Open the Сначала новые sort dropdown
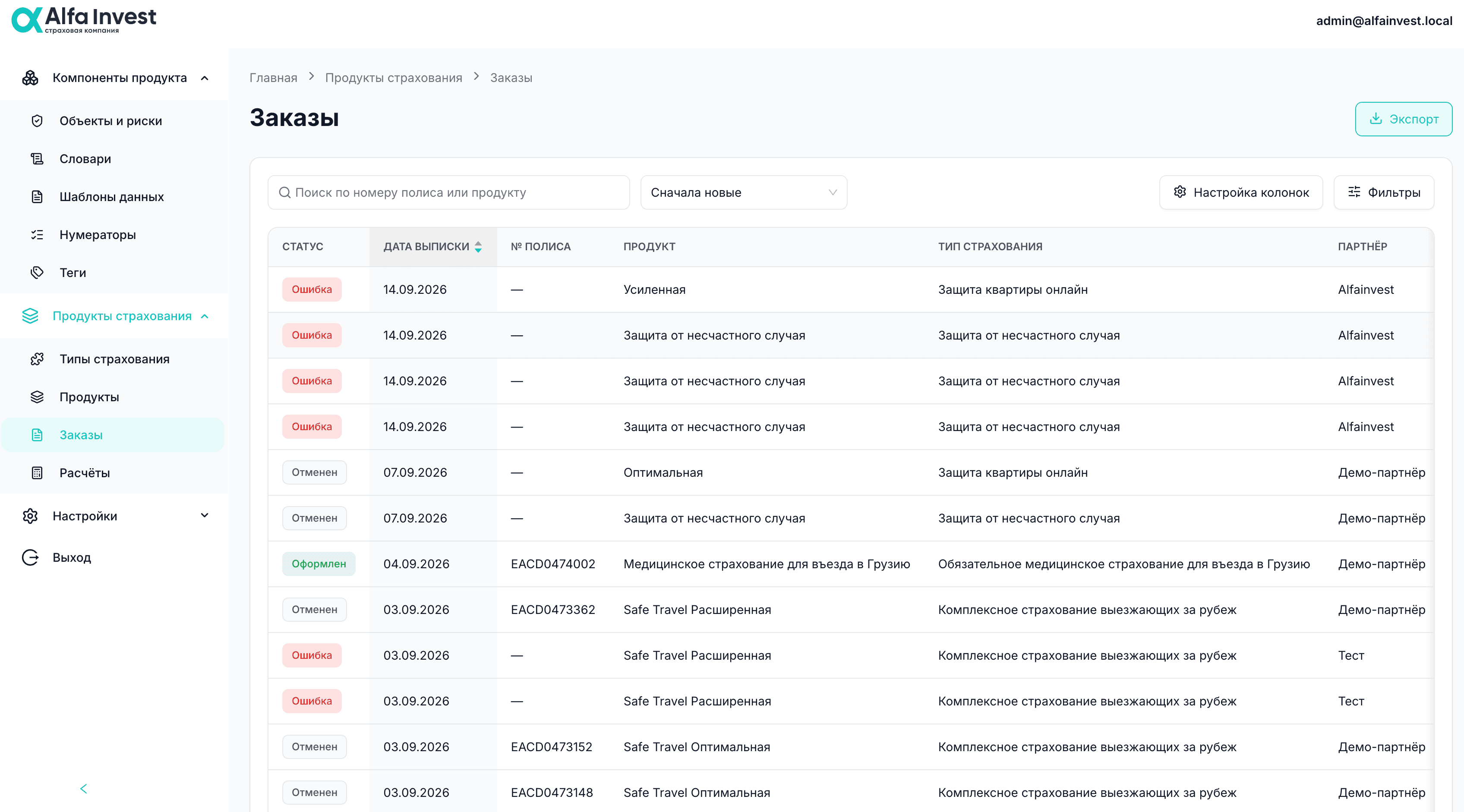This screenshot has width=1464, height=812. 743,192
